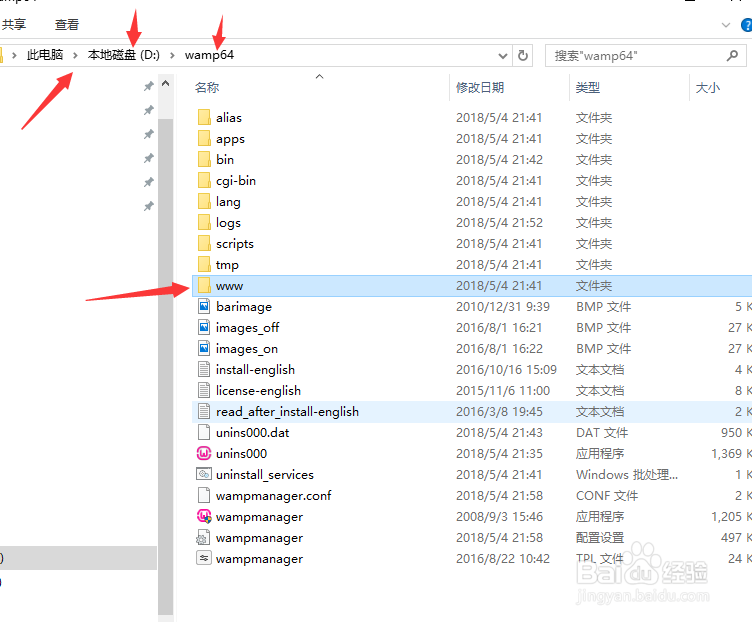Select the alias folder name
752x622 pixels.
click(229, 118)
